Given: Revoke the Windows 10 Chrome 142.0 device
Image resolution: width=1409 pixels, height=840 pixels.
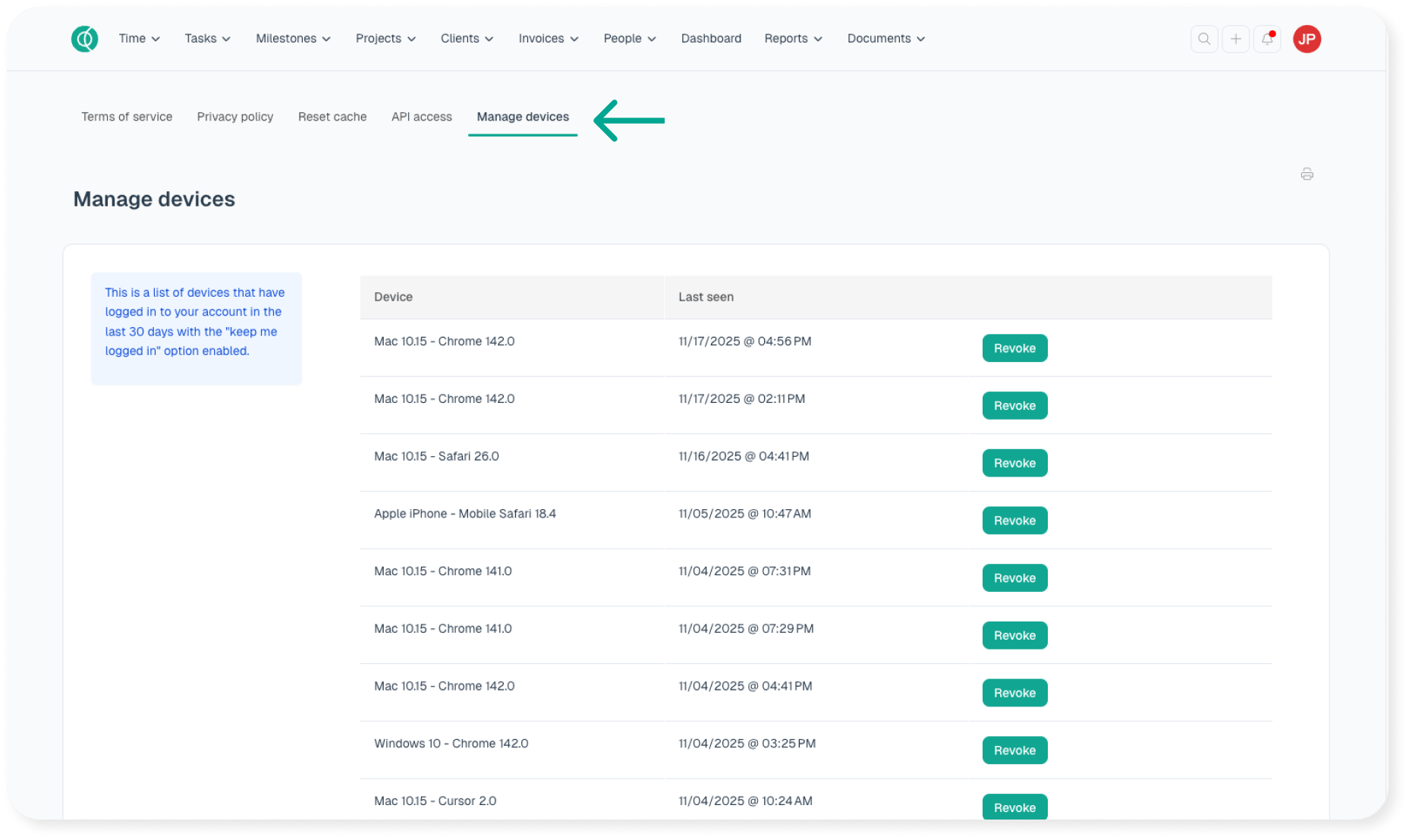Looking at the screenshot, I should (1014, 750).
